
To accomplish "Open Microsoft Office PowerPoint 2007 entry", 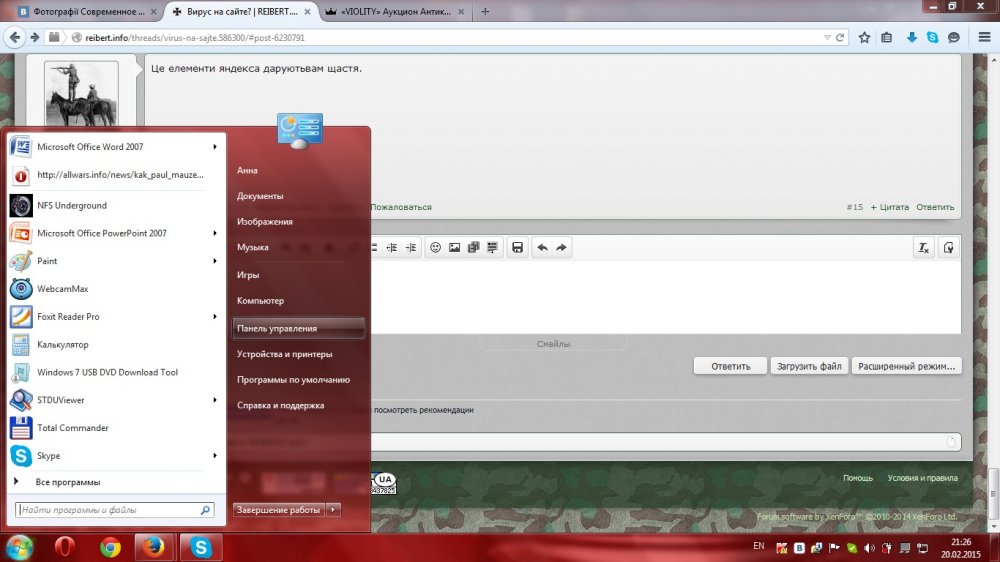I will pos(115,233).
